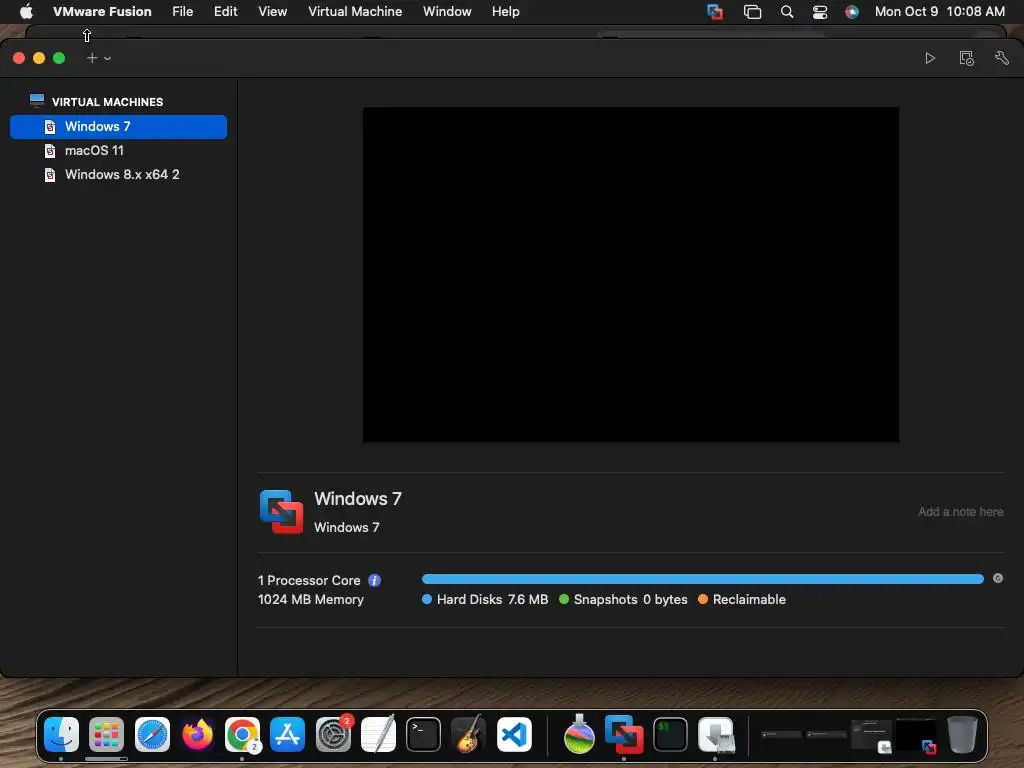Open the green-prompt terminal app in Dock
The image size is (1024, 768).
[670, 735]
